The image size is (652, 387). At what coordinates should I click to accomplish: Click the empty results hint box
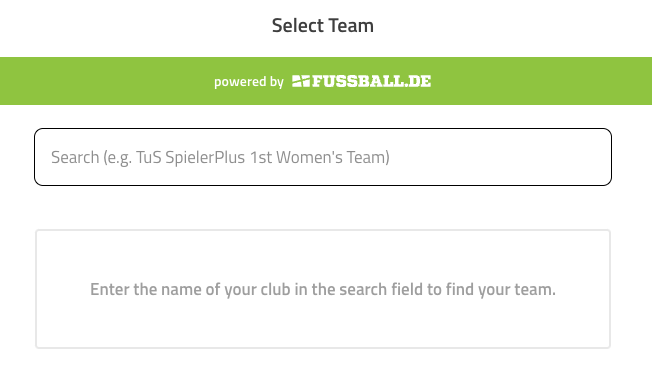point(323,289)
